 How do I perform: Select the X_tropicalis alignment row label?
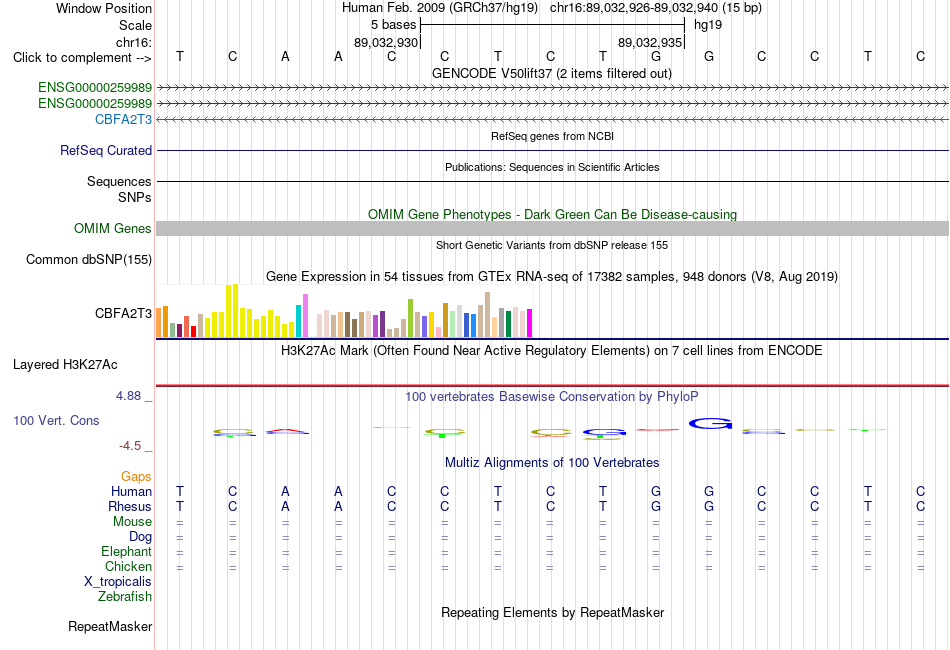(118, 582)
